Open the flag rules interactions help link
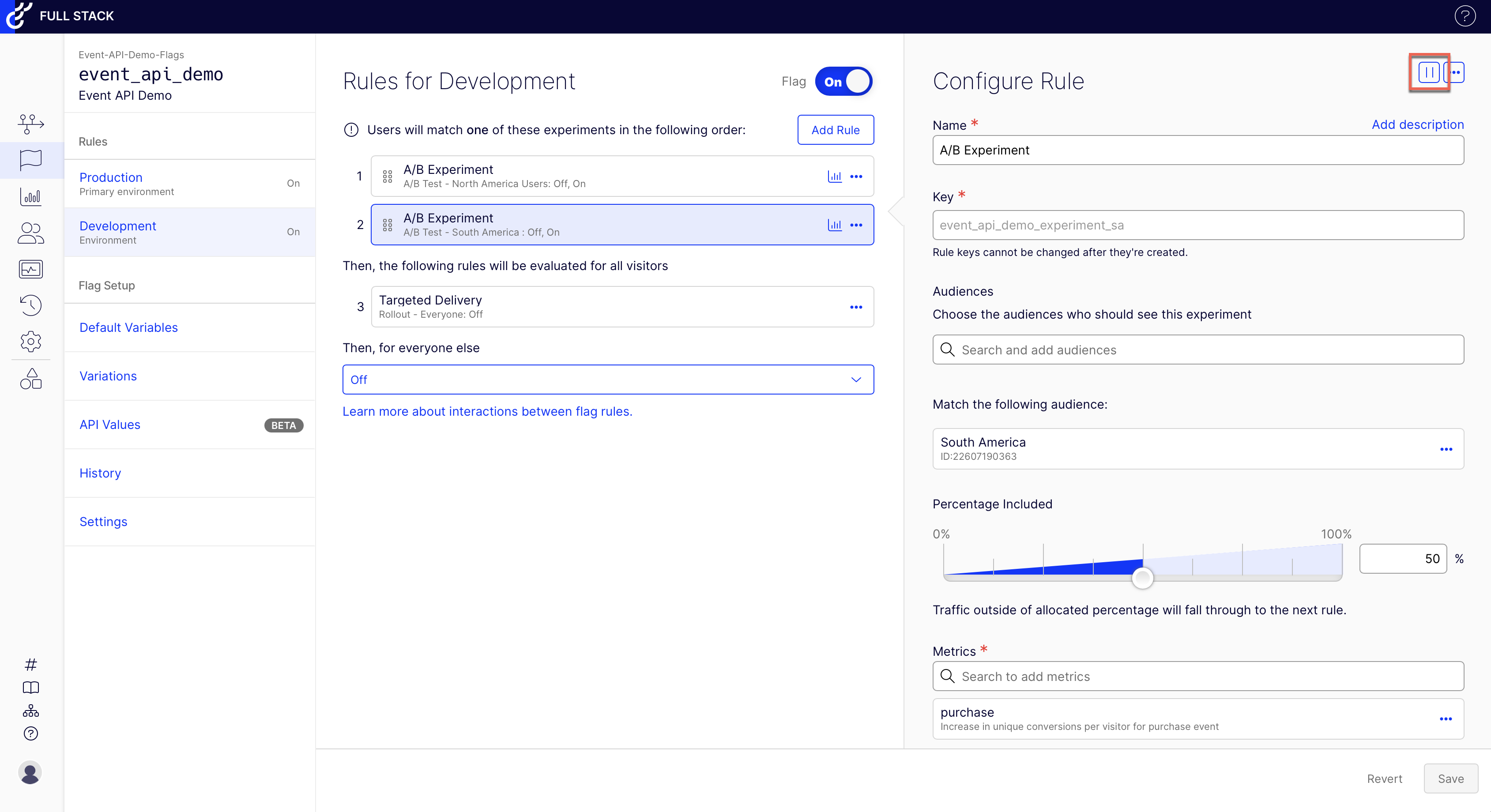The image size is (1491, 812). coord(487,411)
